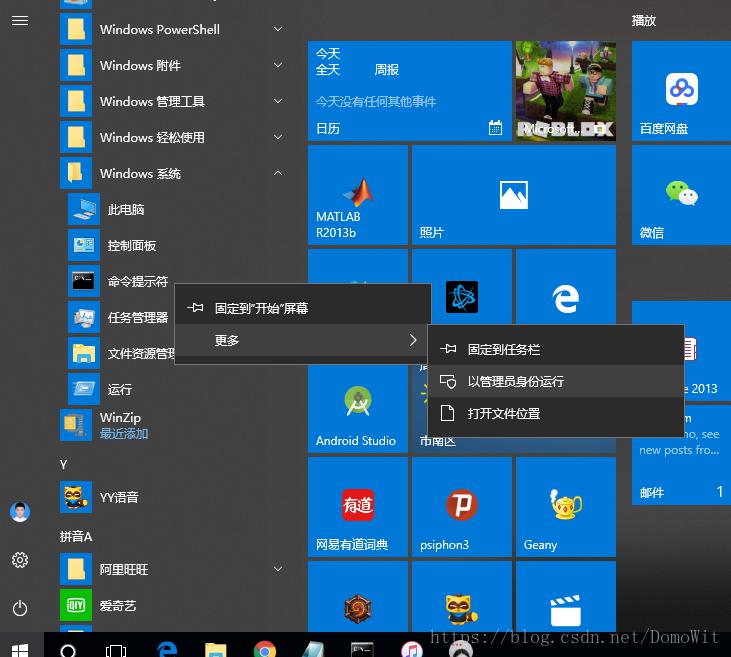Expand the Windows PowerShell folder
Image resolution: width=731 pixels, height=657 pixels.
point(277,29)
